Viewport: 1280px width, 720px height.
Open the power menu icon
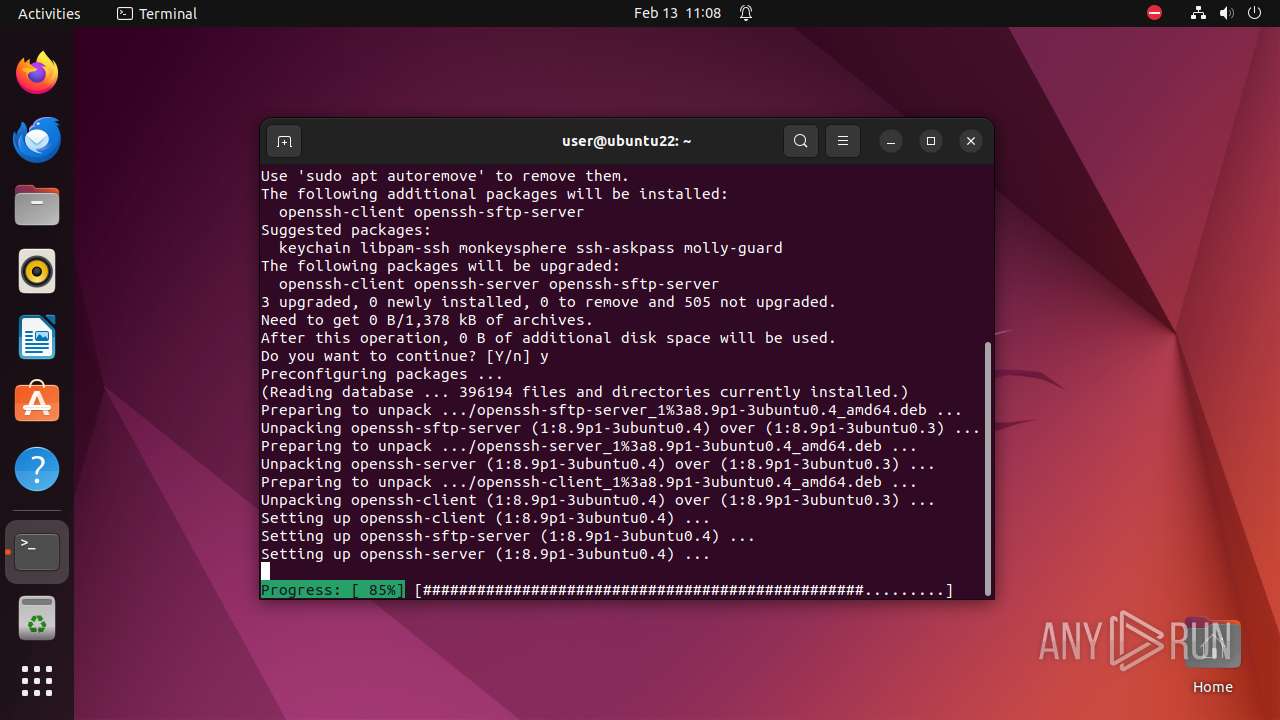1254,13
